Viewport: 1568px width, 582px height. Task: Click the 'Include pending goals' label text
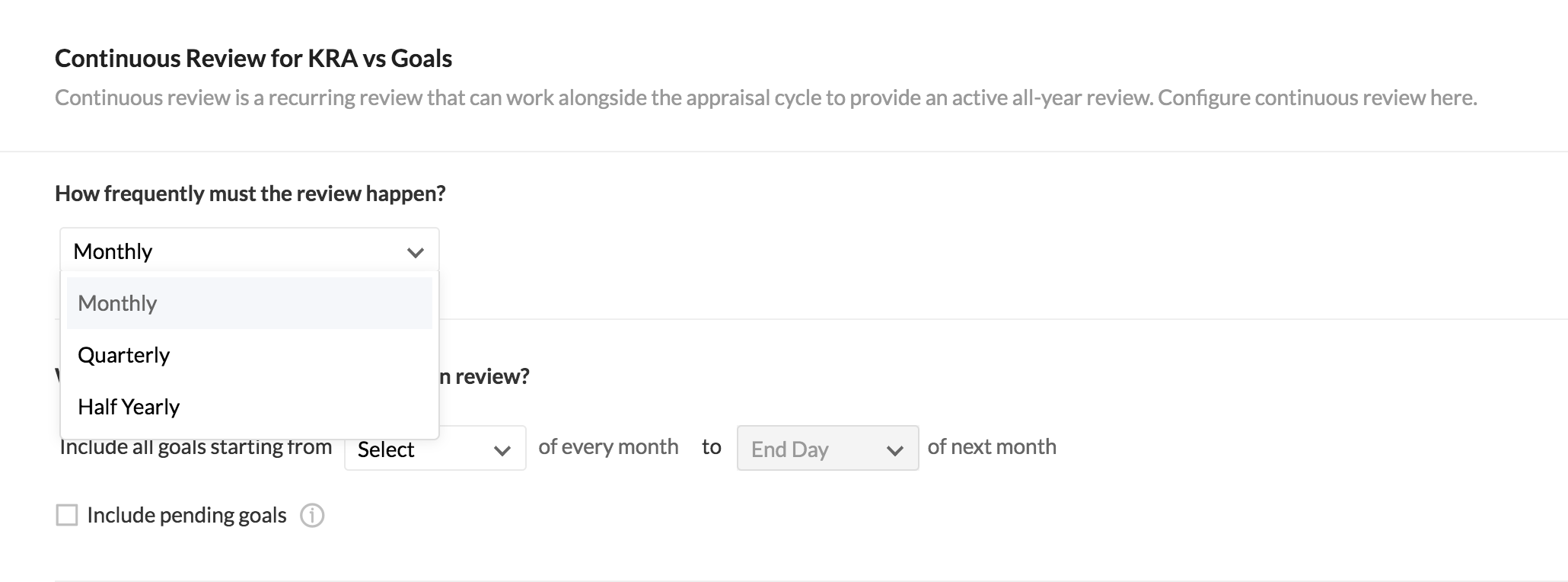pos(186,516)
